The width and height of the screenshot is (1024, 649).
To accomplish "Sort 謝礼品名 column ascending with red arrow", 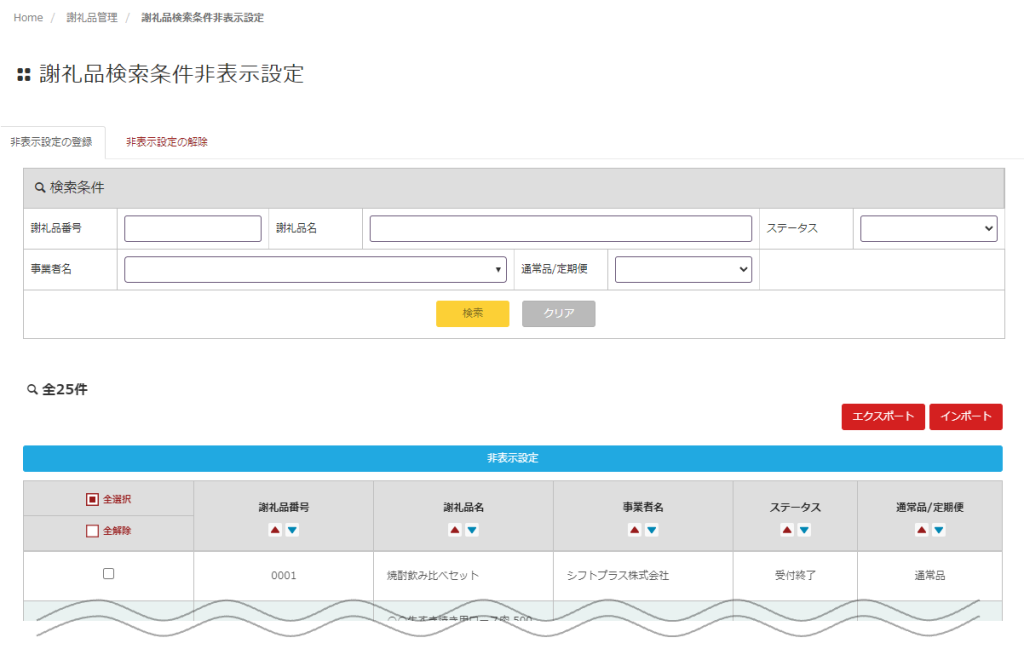I will point(454,530).
